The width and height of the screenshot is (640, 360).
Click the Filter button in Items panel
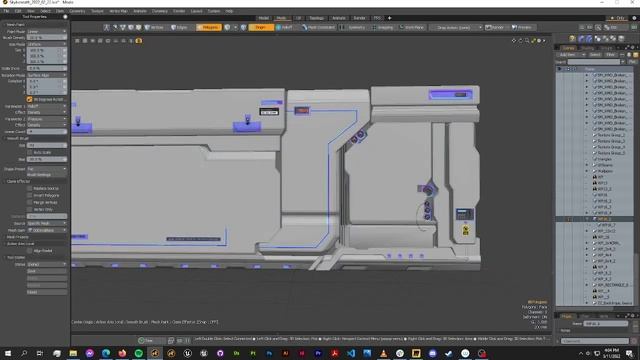[x=610, y=55]
